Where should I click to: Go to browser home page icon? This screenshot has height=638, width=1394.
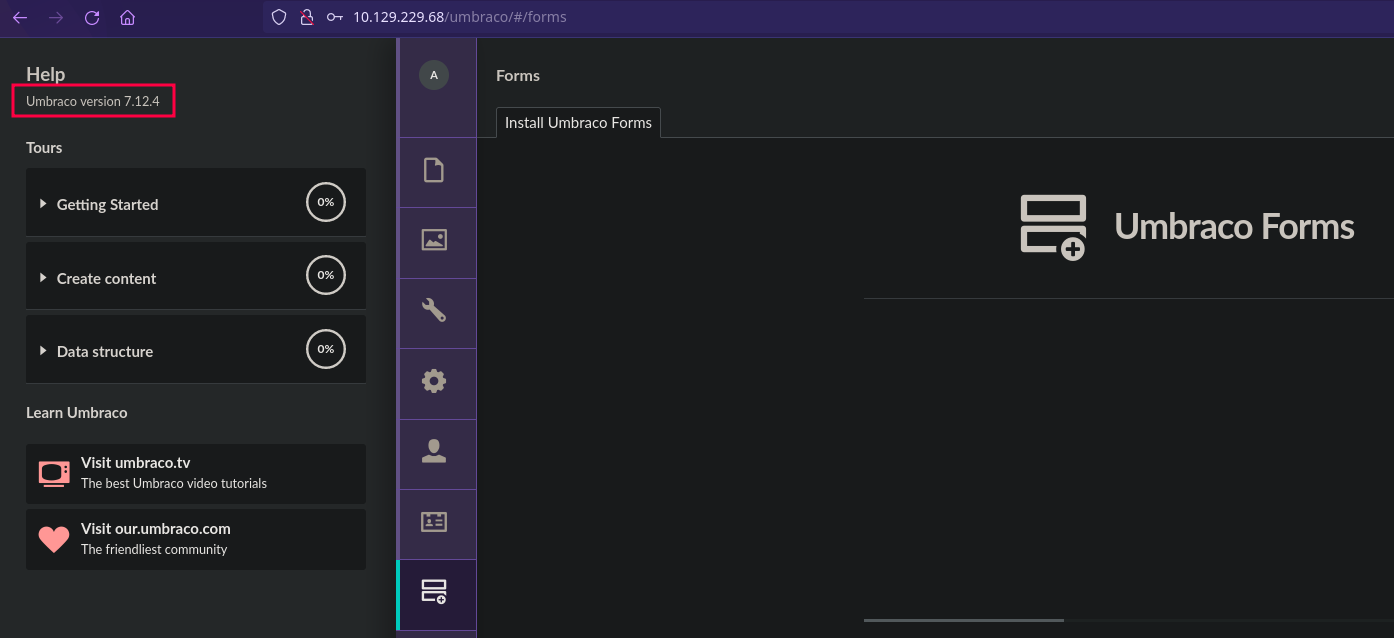(127, 17)
